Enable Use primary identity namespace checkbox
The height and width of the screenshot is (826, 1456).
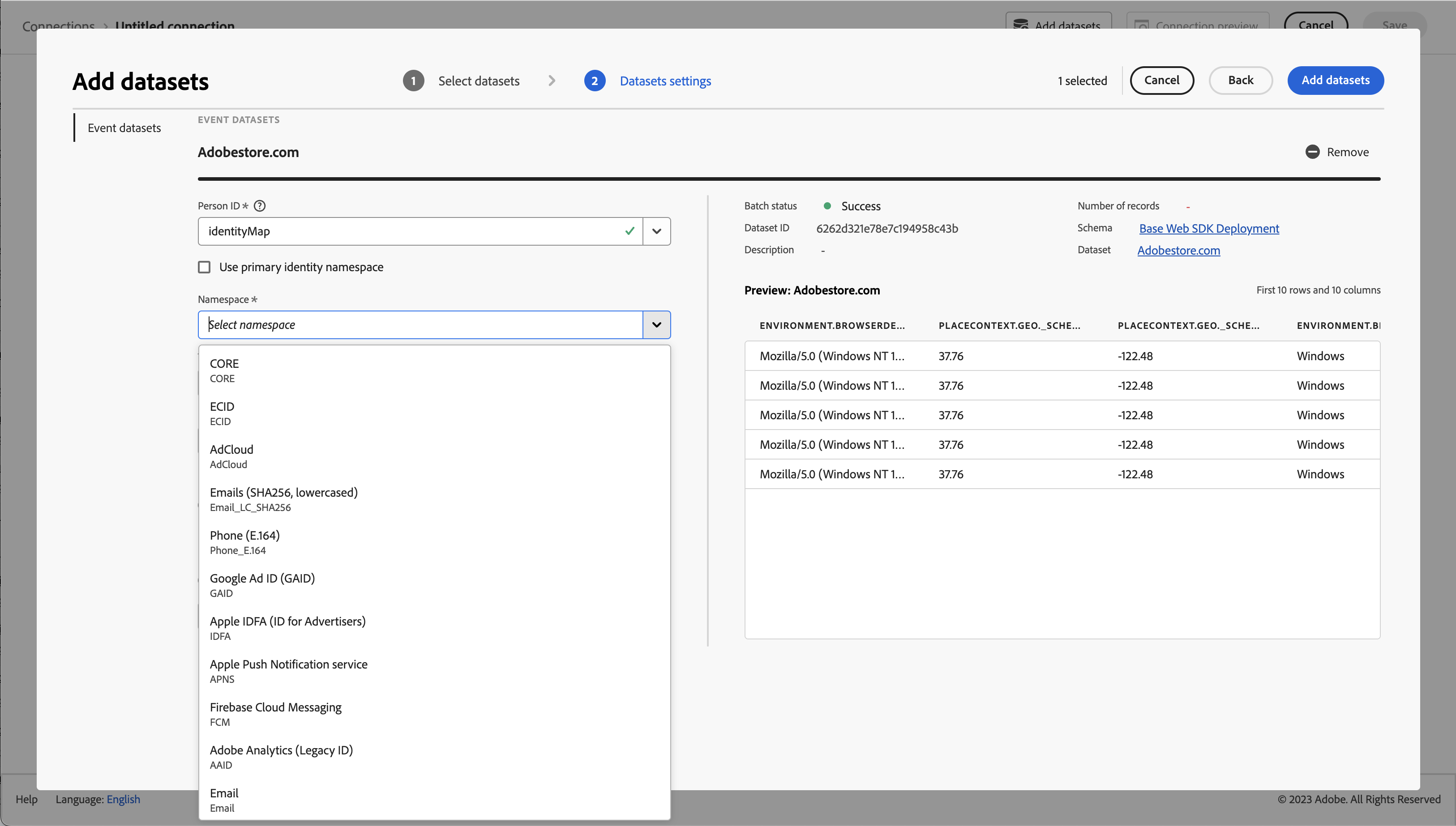point(204,267)
